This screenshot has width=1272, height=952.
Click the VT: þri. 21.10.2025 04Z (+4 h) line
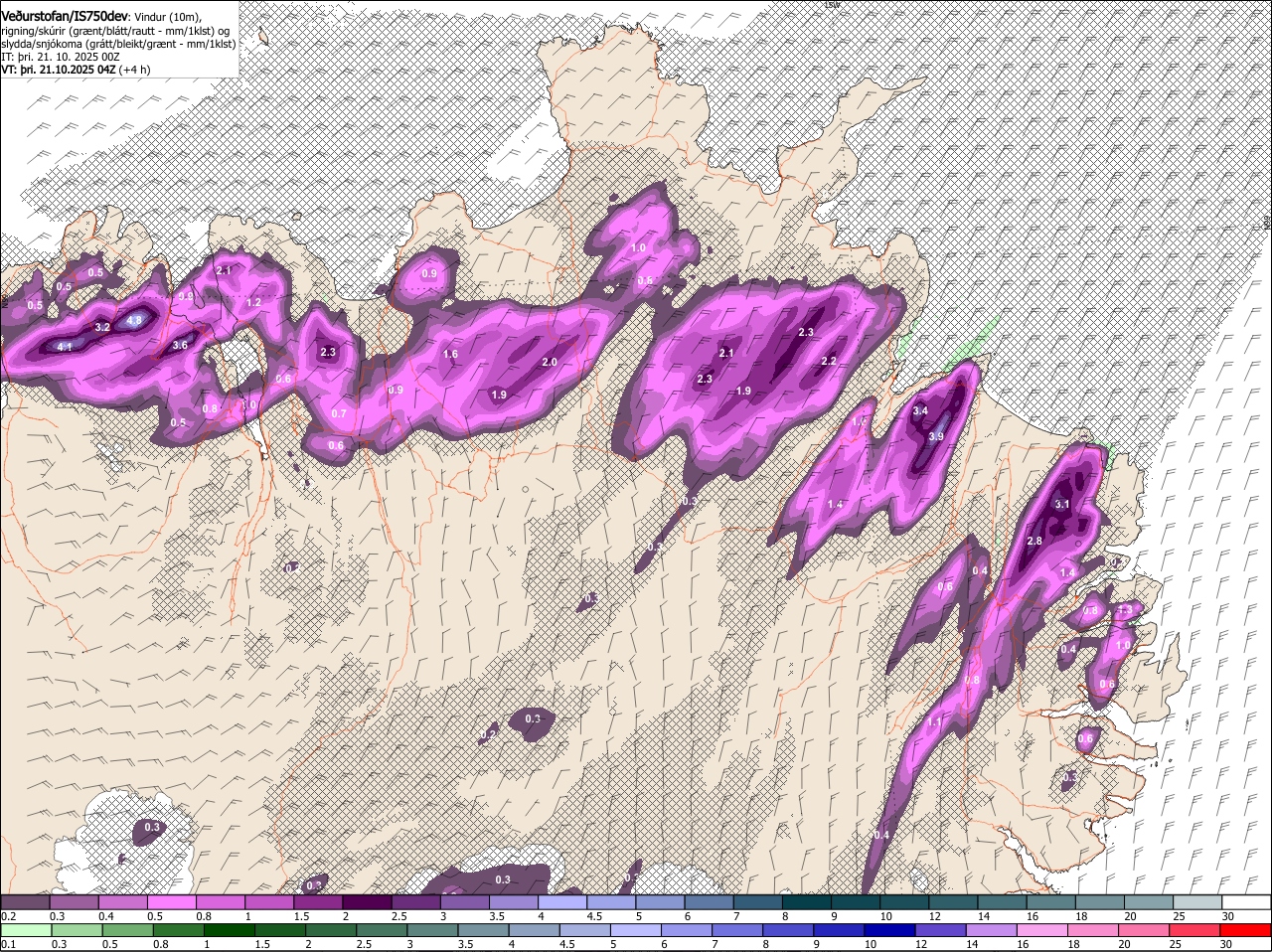[x=77, y=70]
